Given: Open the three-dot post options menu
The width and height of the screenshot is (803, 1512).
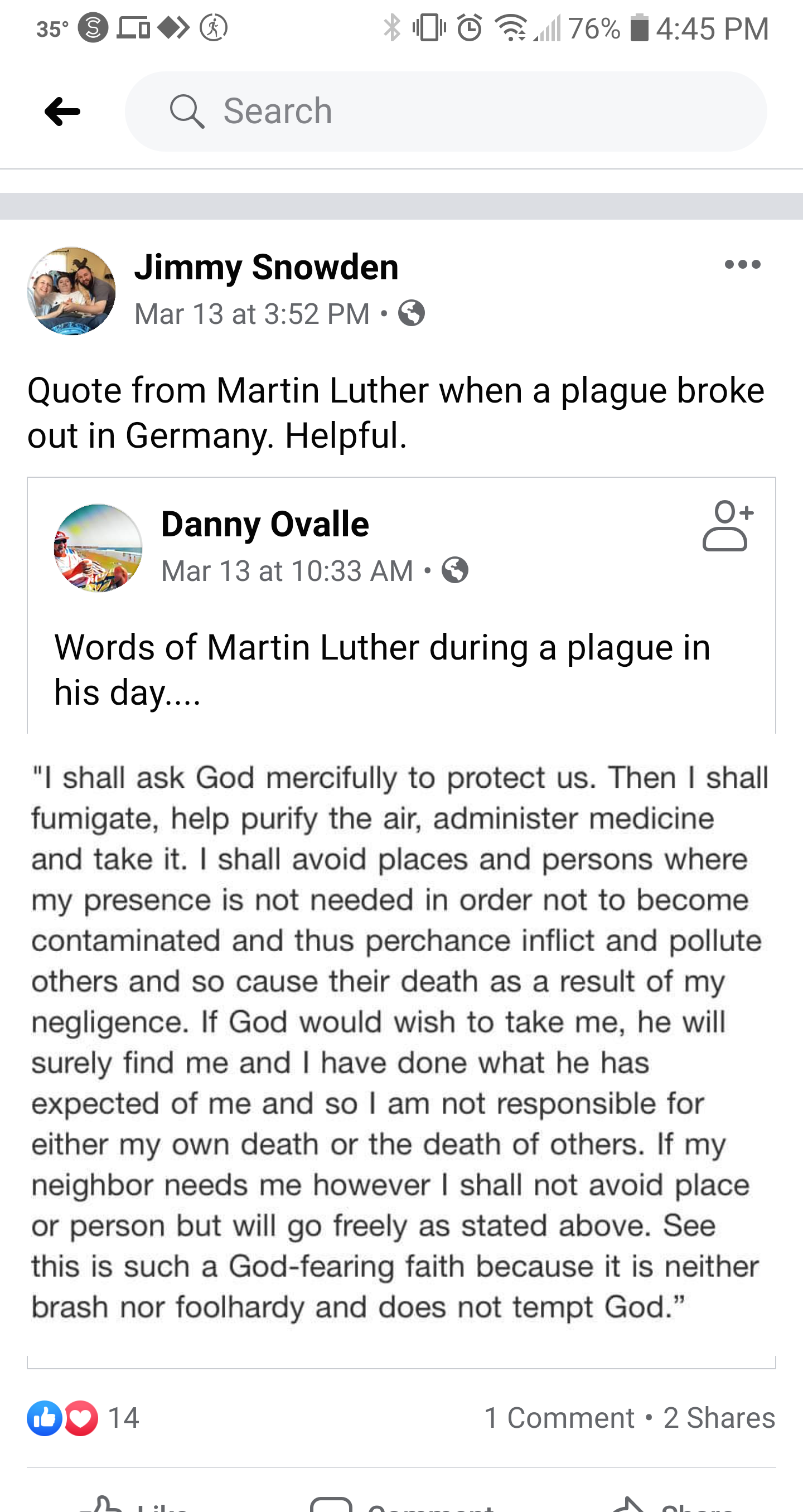Looking at the screenshot, I should click(742, 265).
